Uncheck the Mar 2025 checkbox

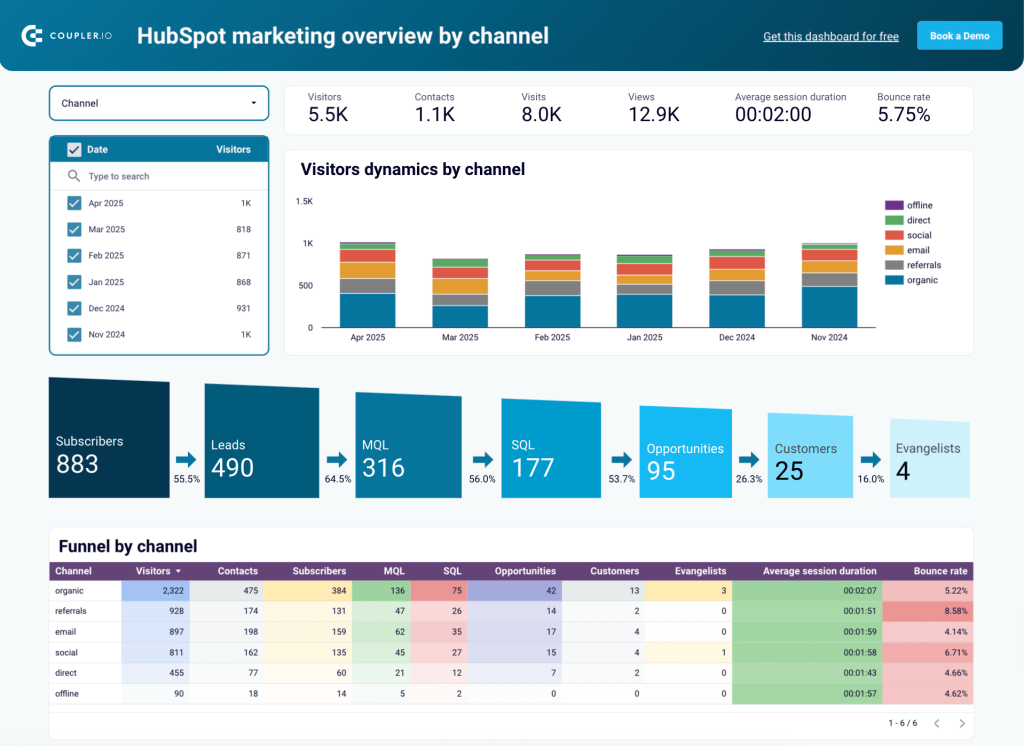tap(74, 229)
